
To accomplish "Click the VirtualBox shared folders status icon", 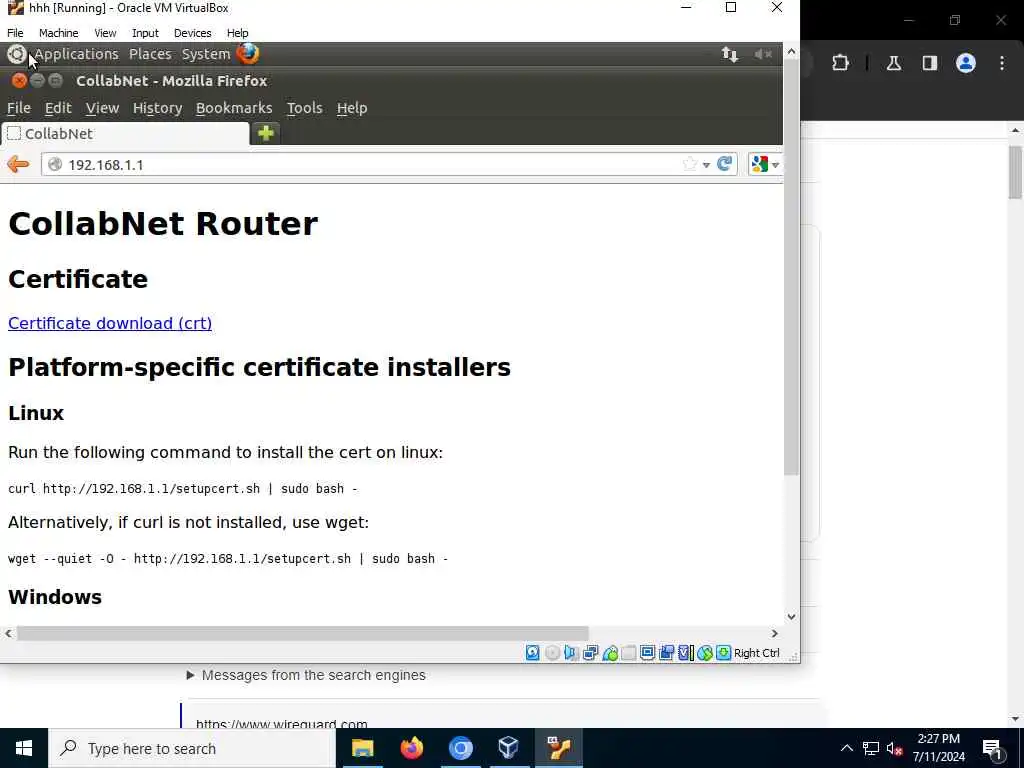I will pos(628,652).
